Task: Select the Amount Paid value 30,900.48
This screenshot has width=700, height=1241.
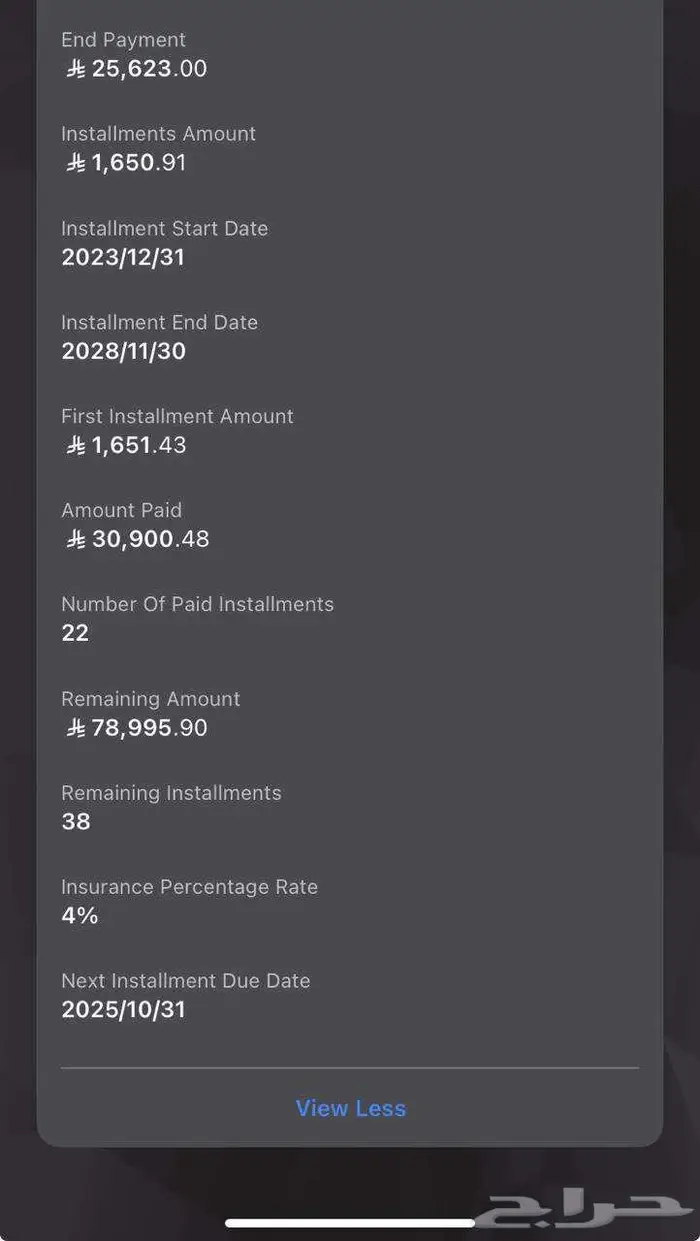Action: (x=150, y=540)
